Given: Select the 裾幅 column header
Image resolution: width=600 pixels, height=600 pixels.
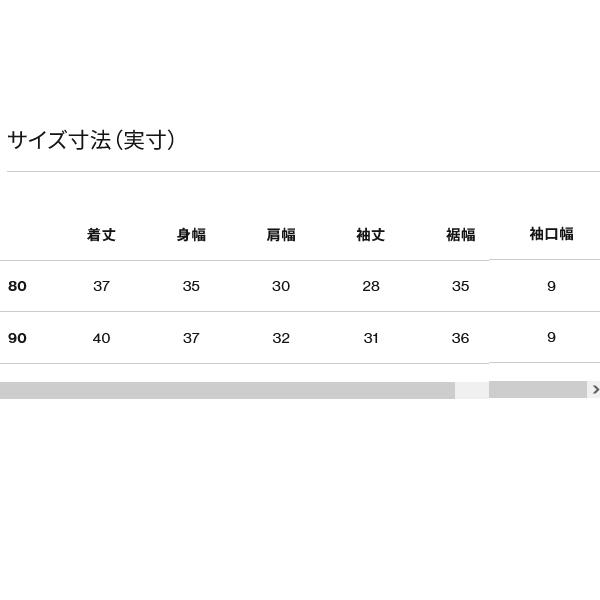Looking at the screenshot, I should pos(460,235).
